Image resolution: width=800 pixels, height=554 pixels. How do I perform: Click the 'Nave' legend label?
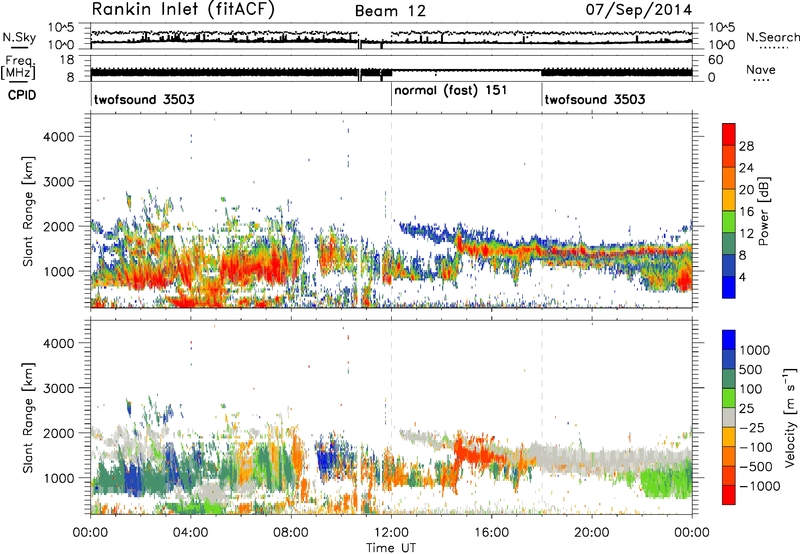coord(760,69)
